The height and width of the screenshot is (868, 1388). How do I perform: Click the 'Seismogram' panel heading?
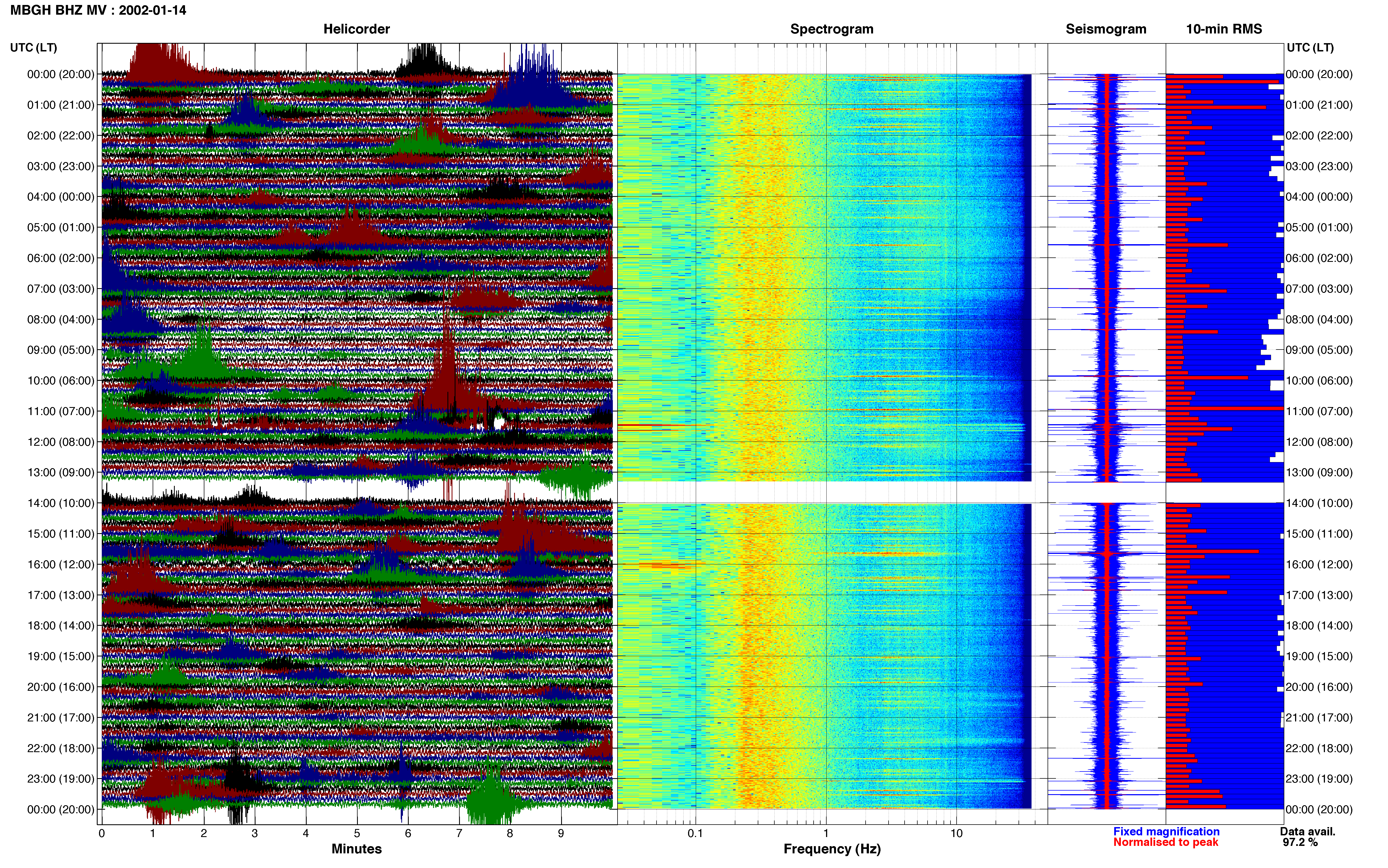[x=1106, y=29]
